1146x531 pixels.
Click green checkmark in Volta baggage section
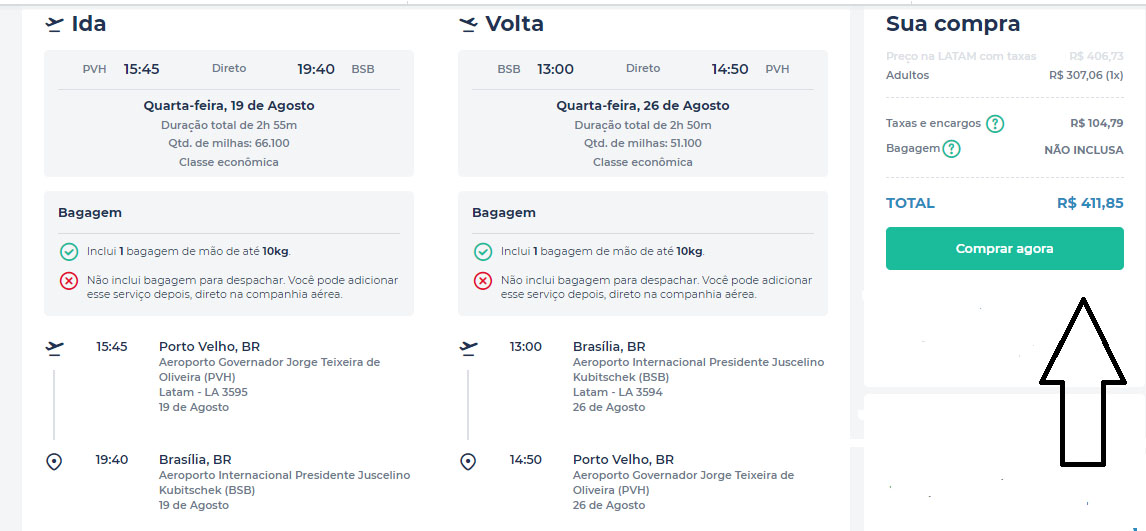coord(483,252)
